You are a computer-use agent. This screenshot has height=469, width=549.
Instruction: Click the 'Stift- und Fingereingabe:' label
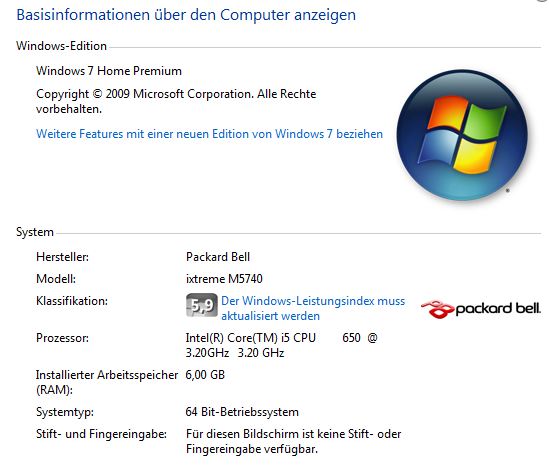click(x=101, y=434)
